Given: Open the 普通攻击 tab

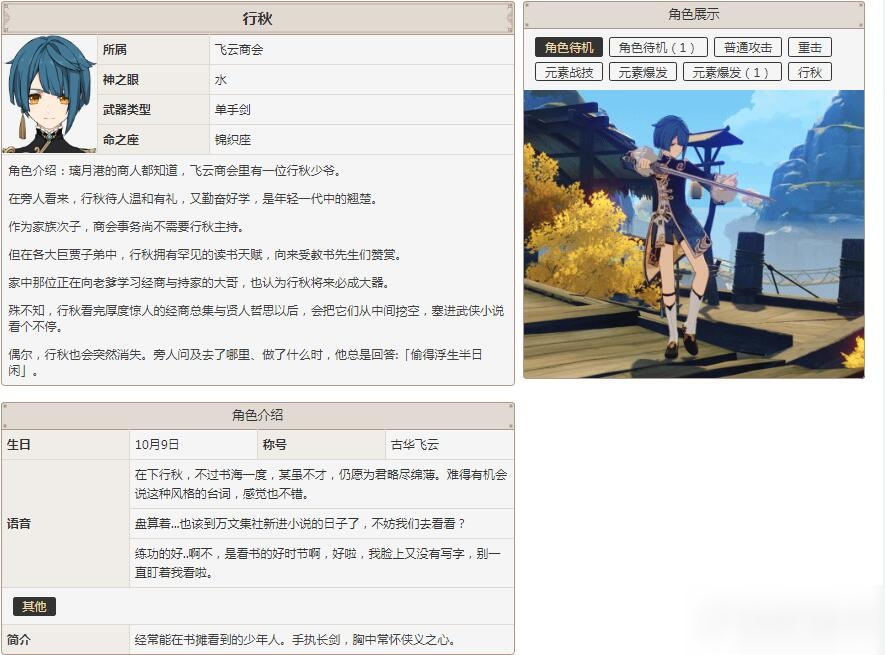Looking at the screenshot, I should click(747, 47).
